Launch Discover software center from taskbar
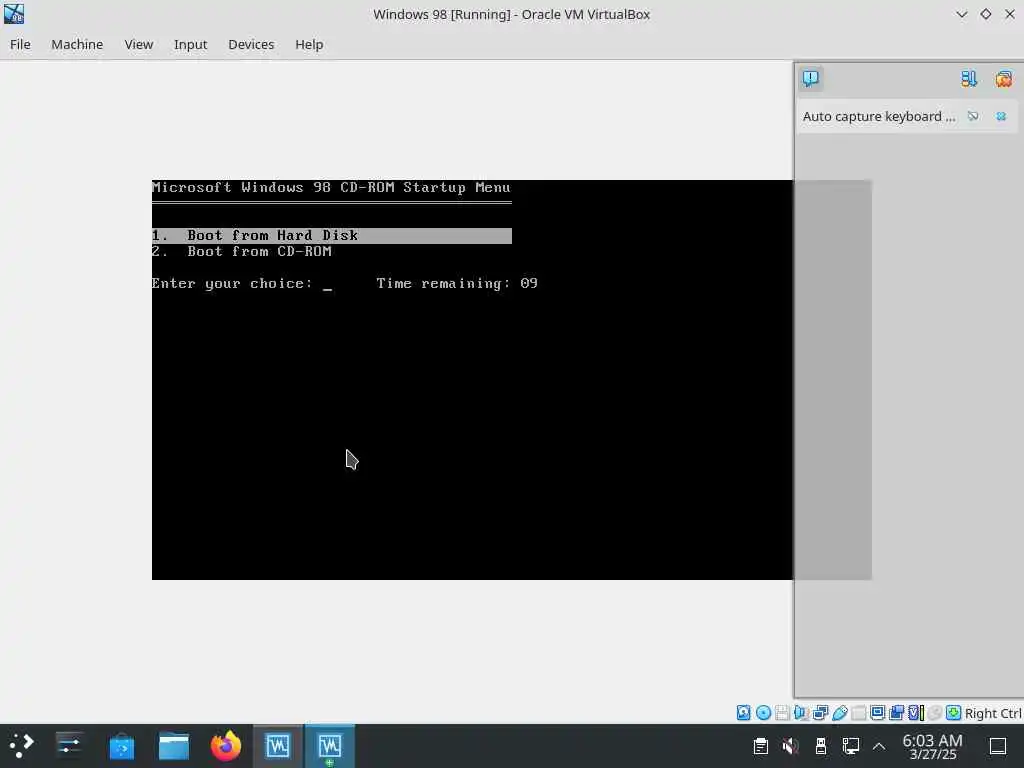Viewport: 1024px width, 768px height. [121, 745]
